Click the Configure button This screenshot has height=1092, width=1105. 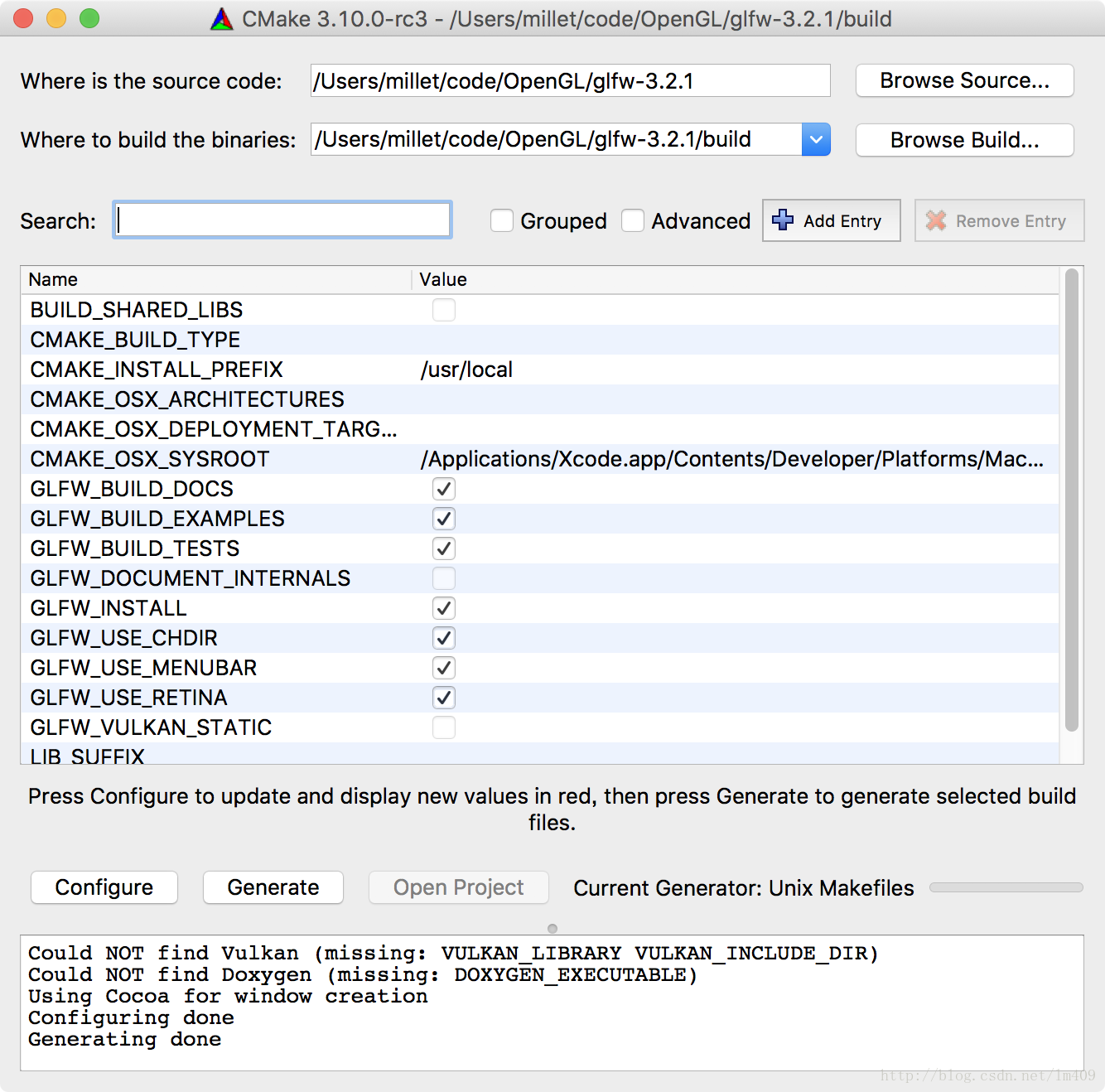point(104,887)
